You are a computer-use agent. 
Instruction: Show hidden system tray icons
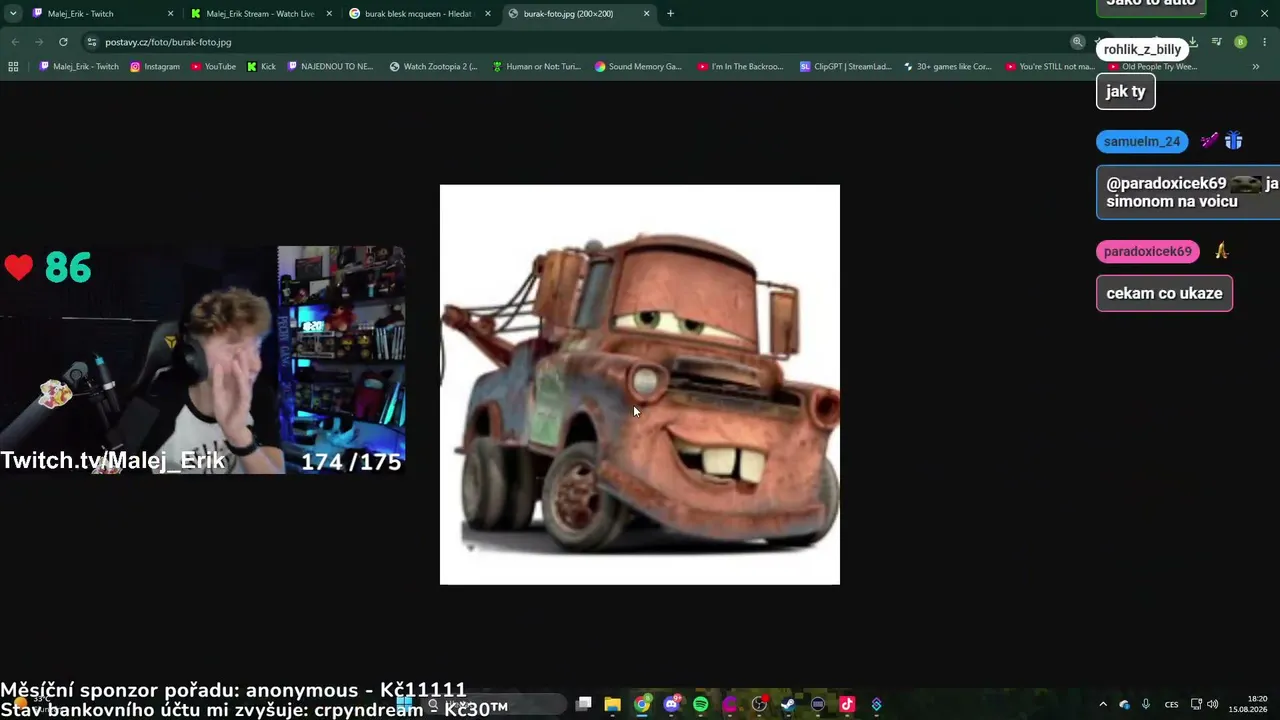pyautogui.click(x=1103, y=704)
